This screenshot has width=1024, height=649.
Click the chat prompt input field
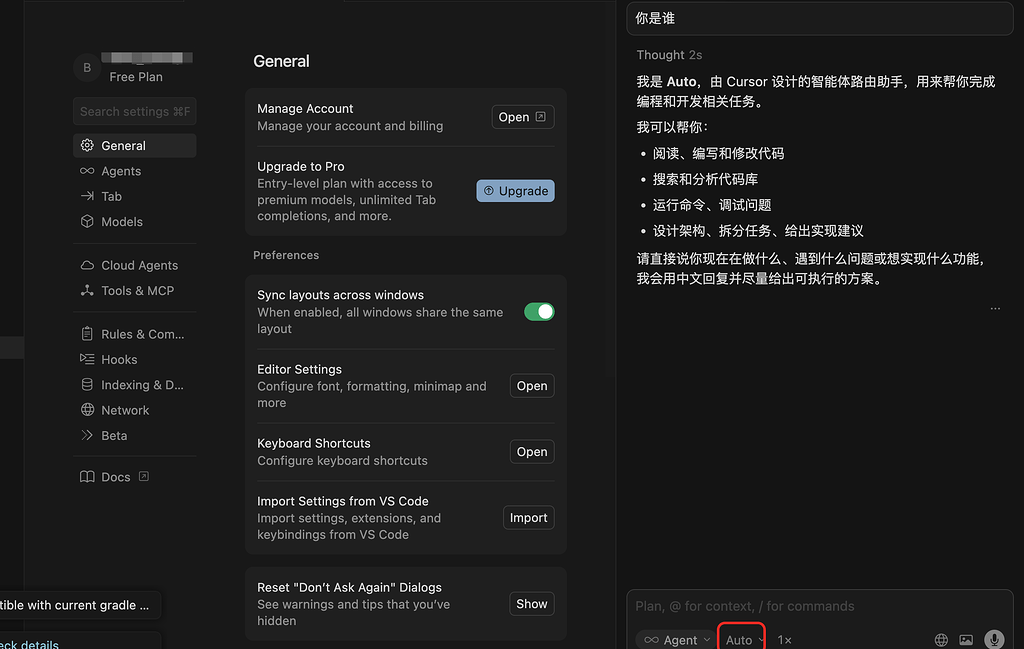tap(820, 606)
